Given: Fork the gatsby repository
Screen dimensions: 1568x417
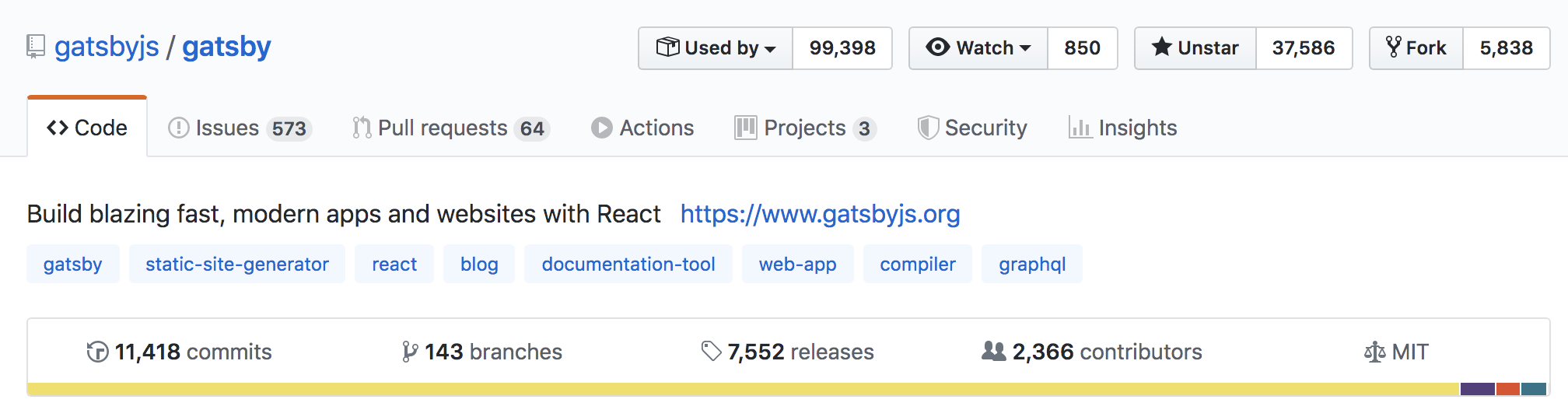Looking at the screenshot, I should 1416,48.
